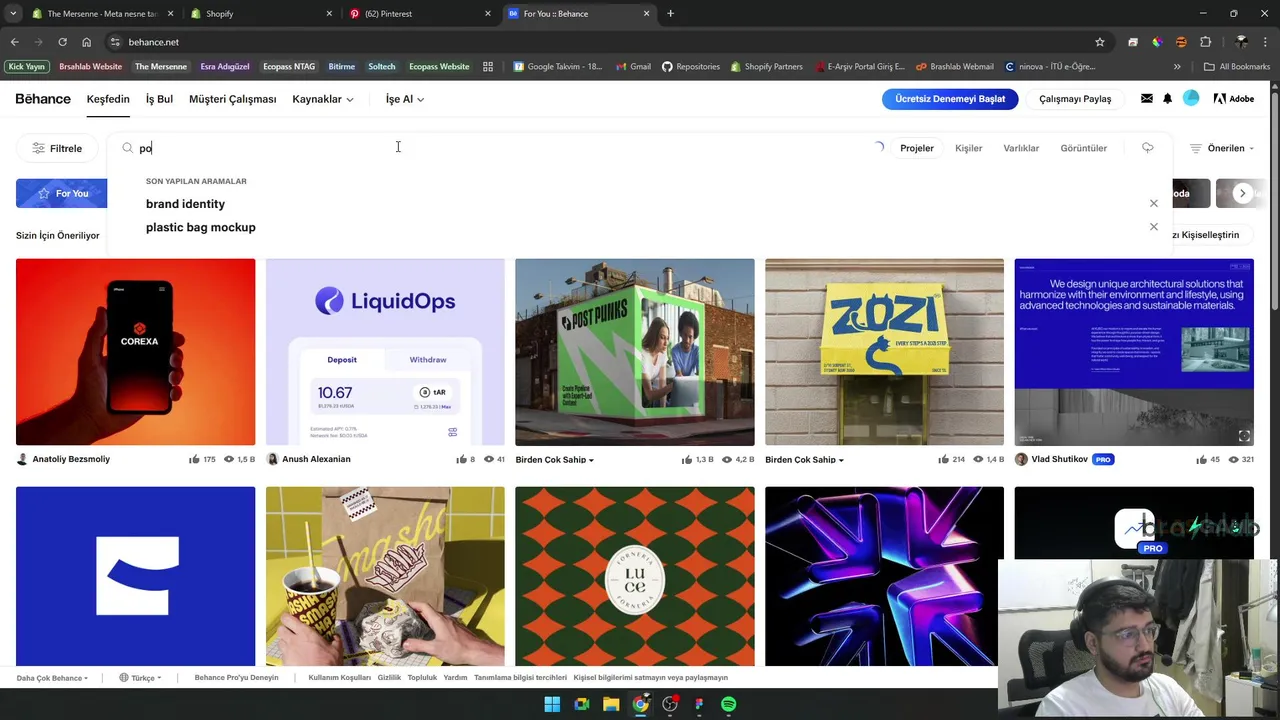Open Behance messages envelope icon
This screenshot has width=1280, height=720.
(1146, 99)
